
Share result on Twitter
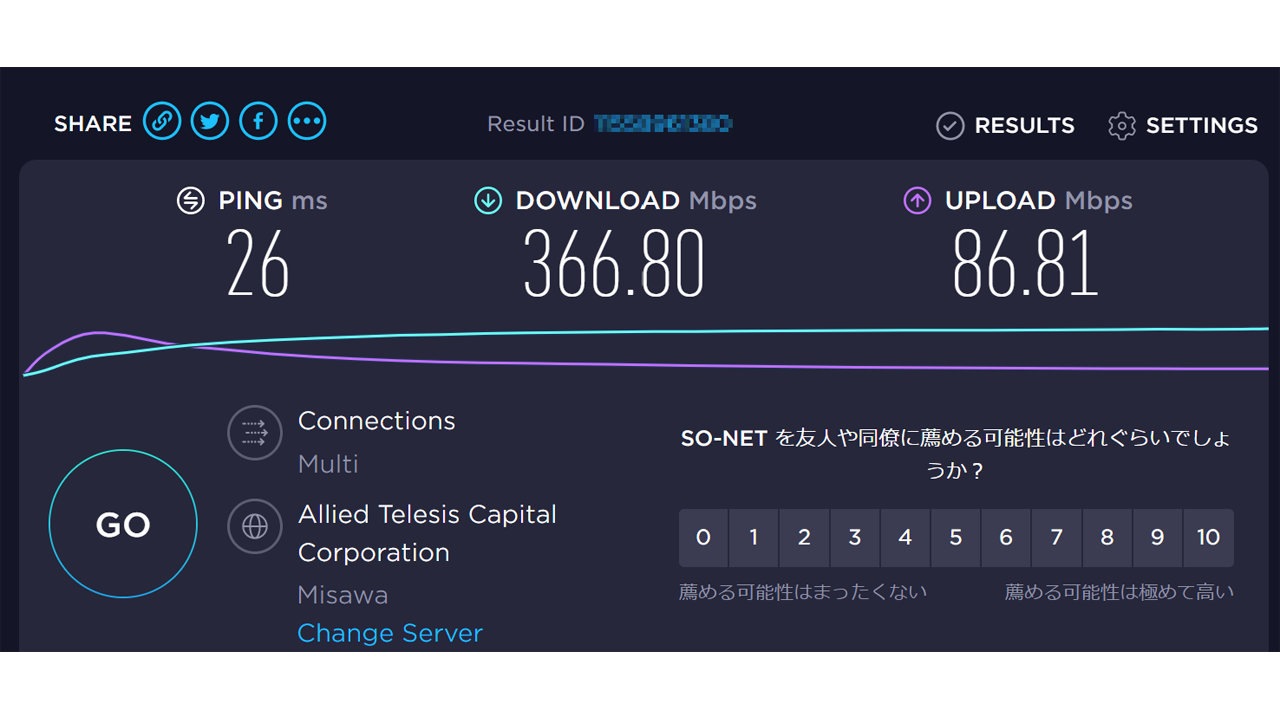click(210, 122)
